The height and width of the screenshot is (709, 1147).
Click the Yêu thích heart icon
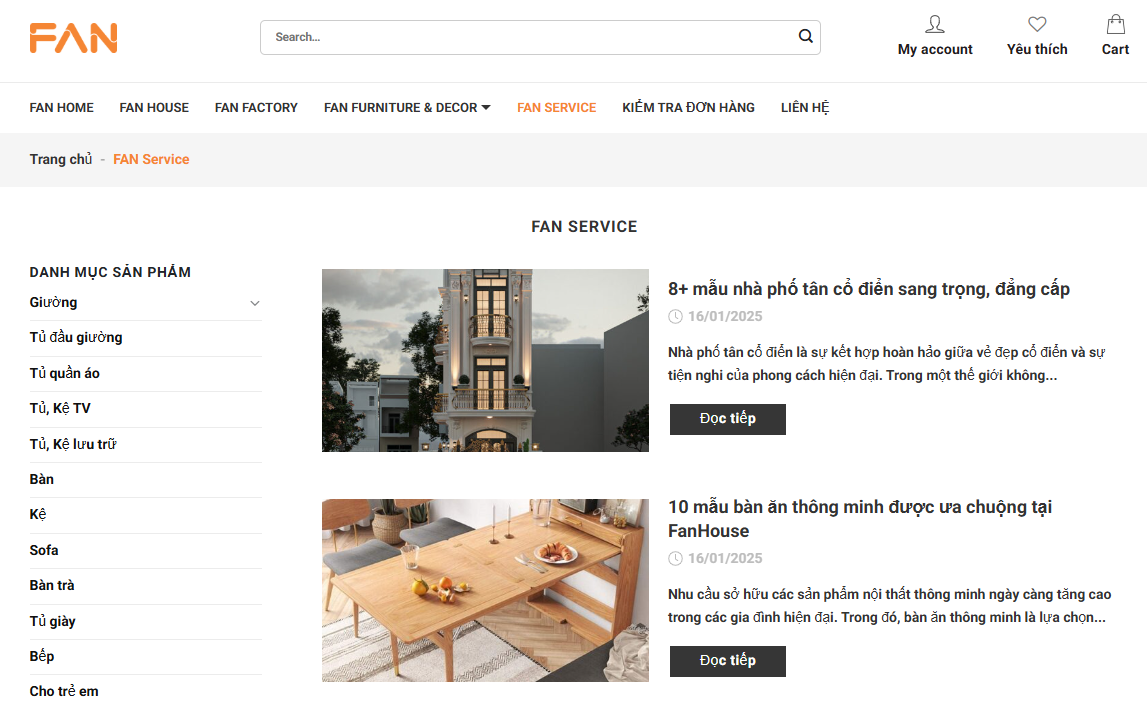(x=1037, y=24)
